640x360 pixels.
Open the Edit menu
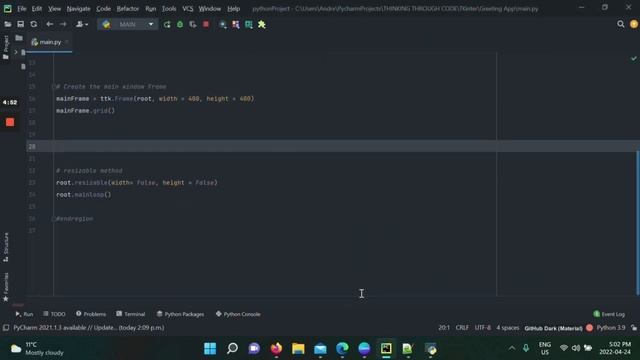tap(37, 9)
